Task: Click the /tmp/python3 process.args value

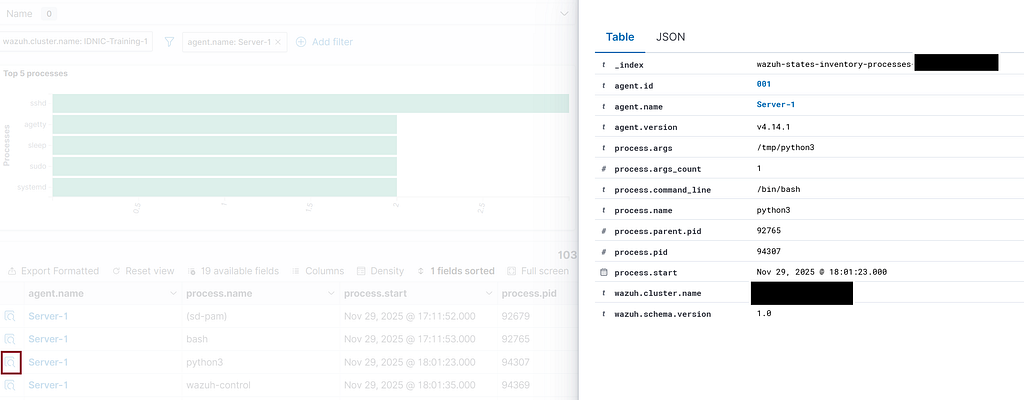Action: click(785, 148)
